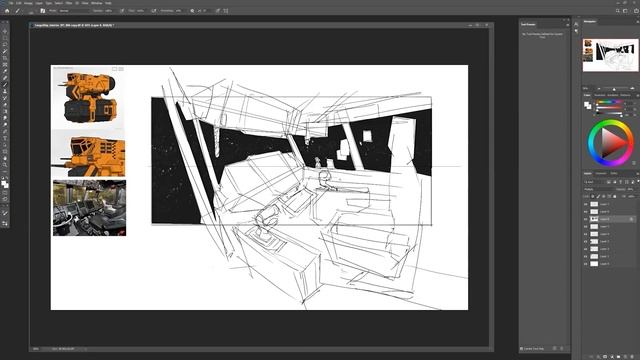Select the Magic Wand tool
640x360 pixels.
(x=5, y=51)
